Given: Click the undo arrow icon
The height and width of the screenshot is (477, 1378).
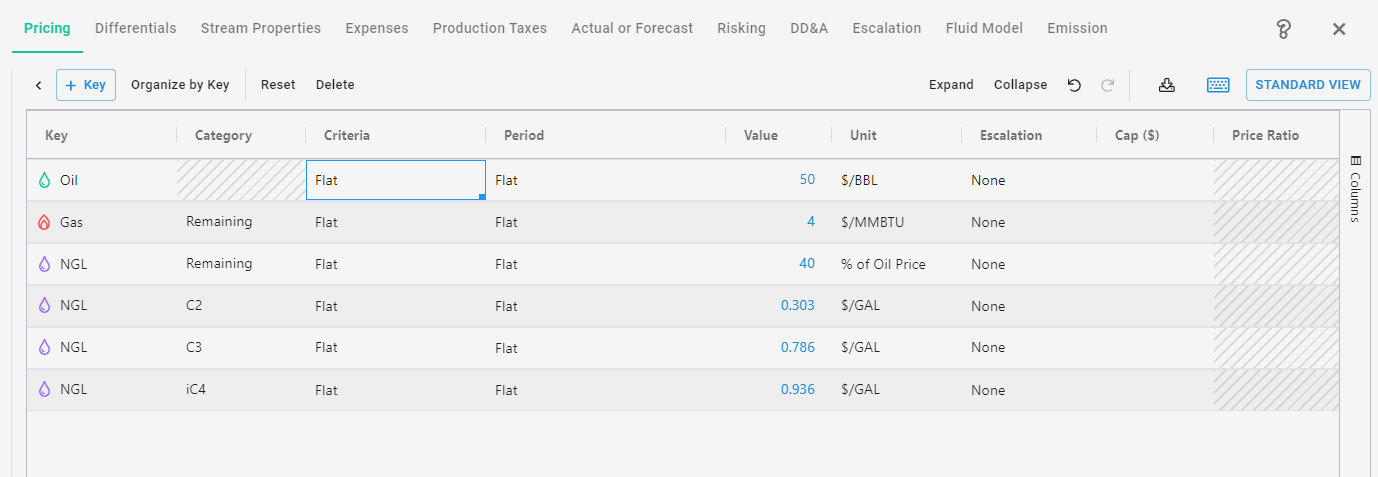Looking at the screenshot, I should 1074,85.
